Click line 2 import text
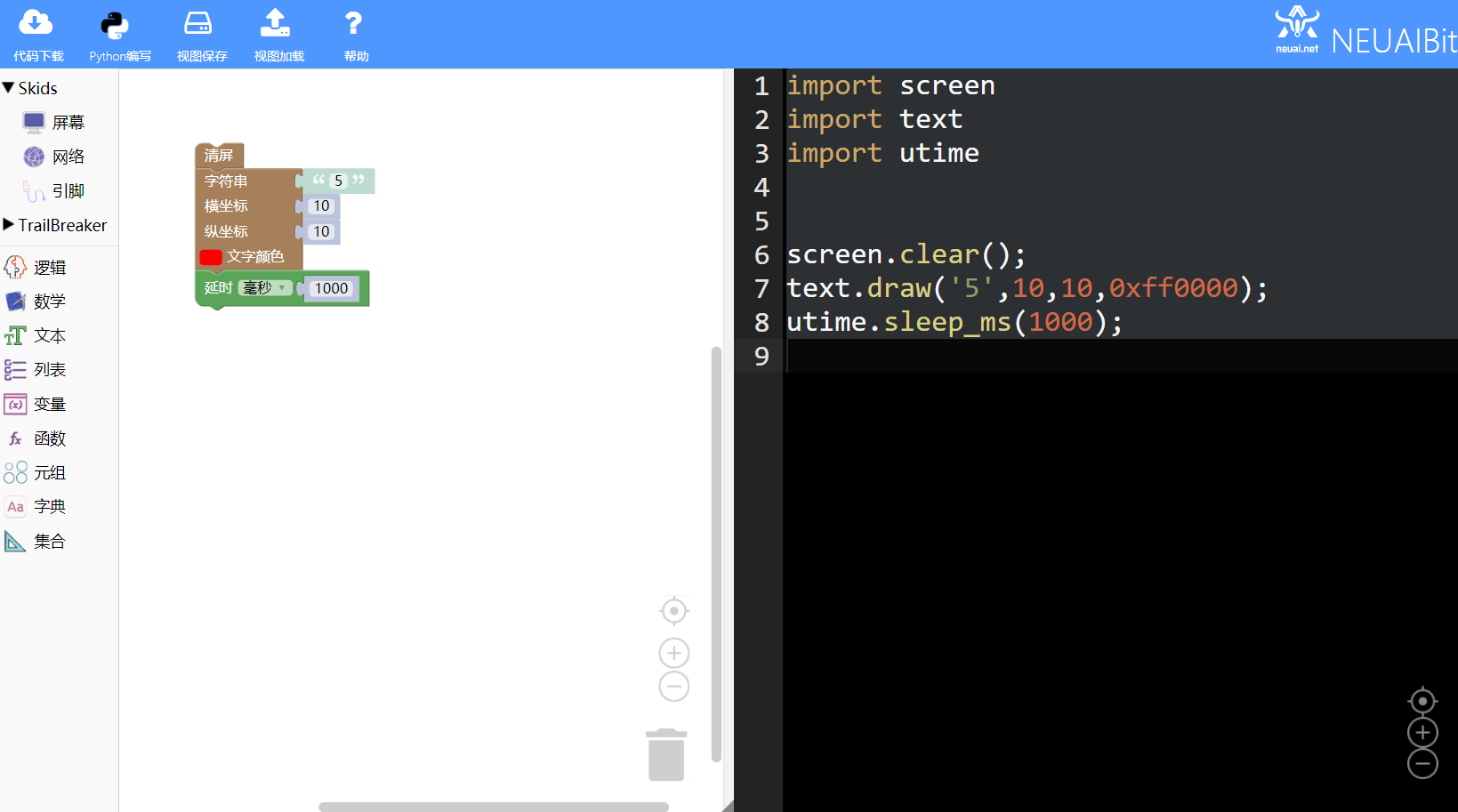 pyautogui.click(x=874, y=119)
